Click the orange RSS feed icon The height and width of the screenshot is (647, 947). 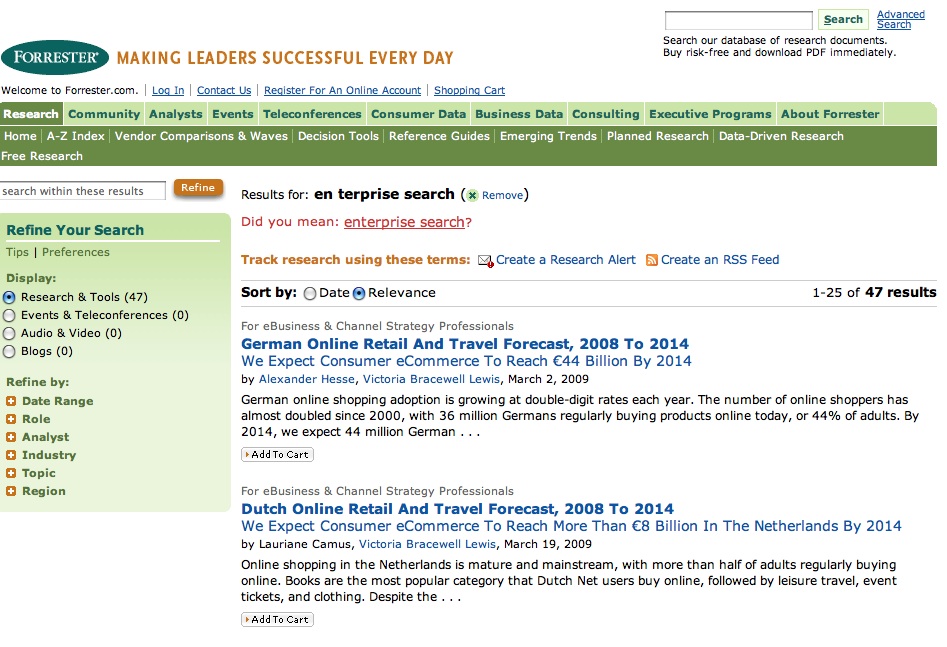[652, 260]
